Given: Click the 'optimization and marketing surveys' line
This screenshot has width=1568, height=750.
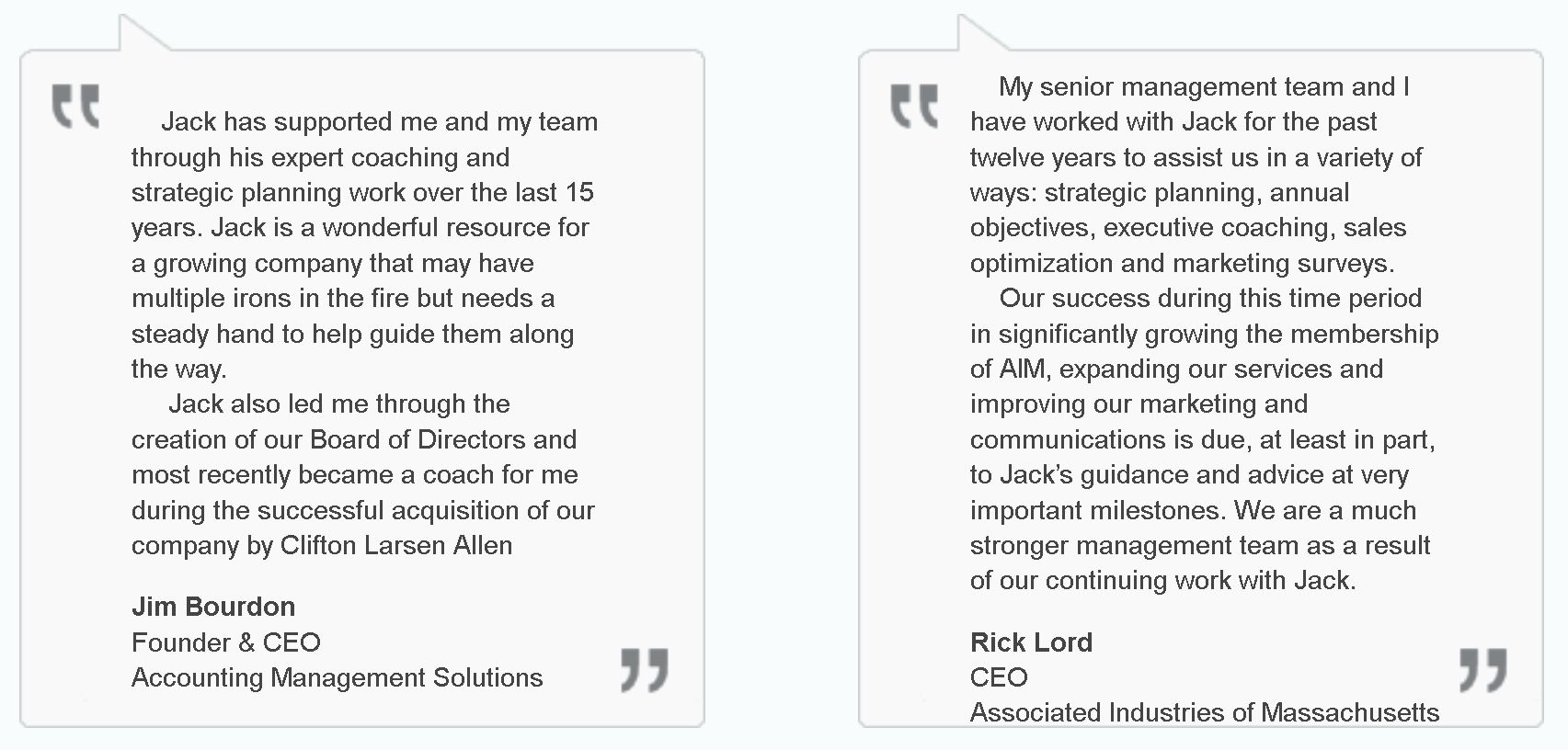Looking at the screenshot, I should pos(1182,264).
